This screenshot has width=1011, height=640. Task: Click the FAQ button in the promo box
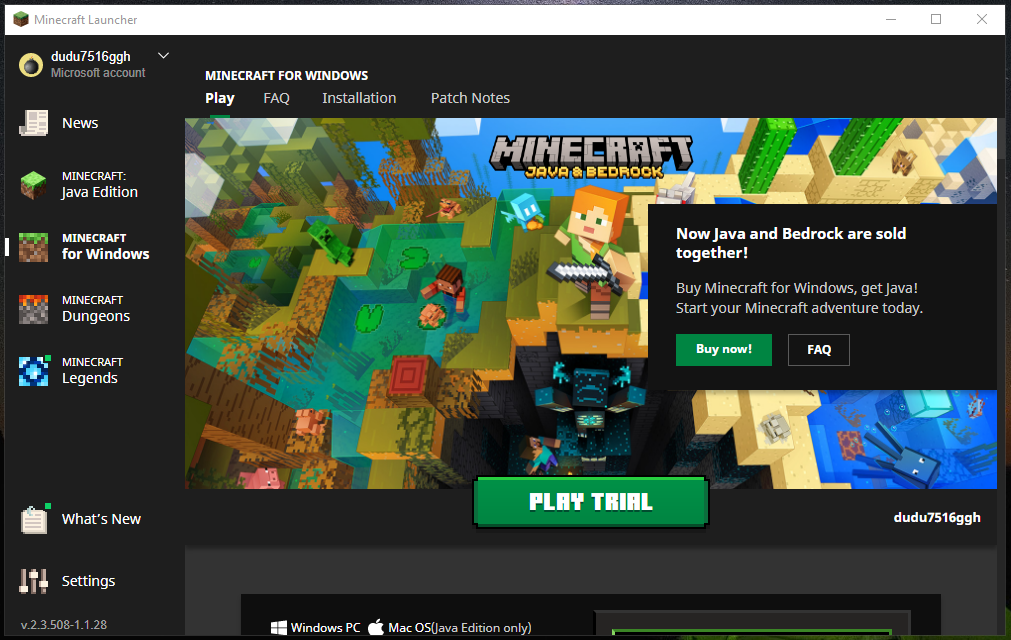[x=819, y=349]
